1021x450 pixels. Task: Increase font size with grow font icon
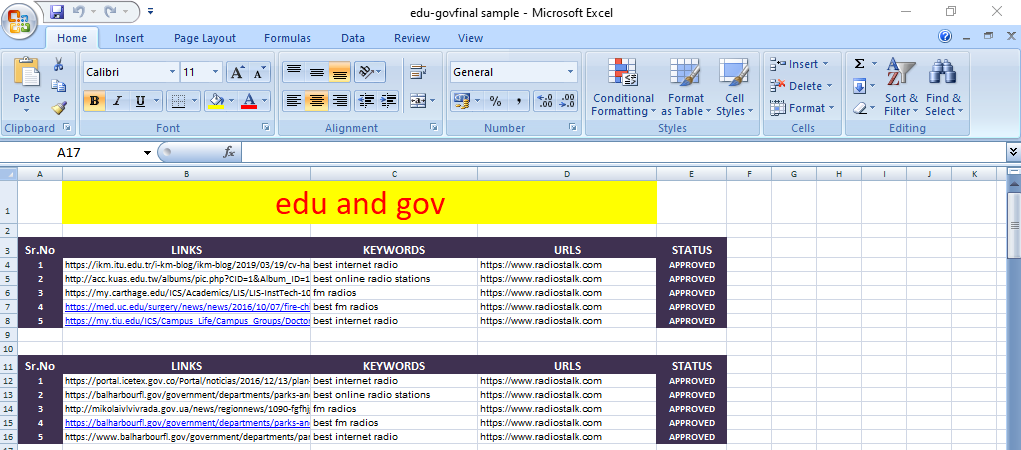pos(238,72)
